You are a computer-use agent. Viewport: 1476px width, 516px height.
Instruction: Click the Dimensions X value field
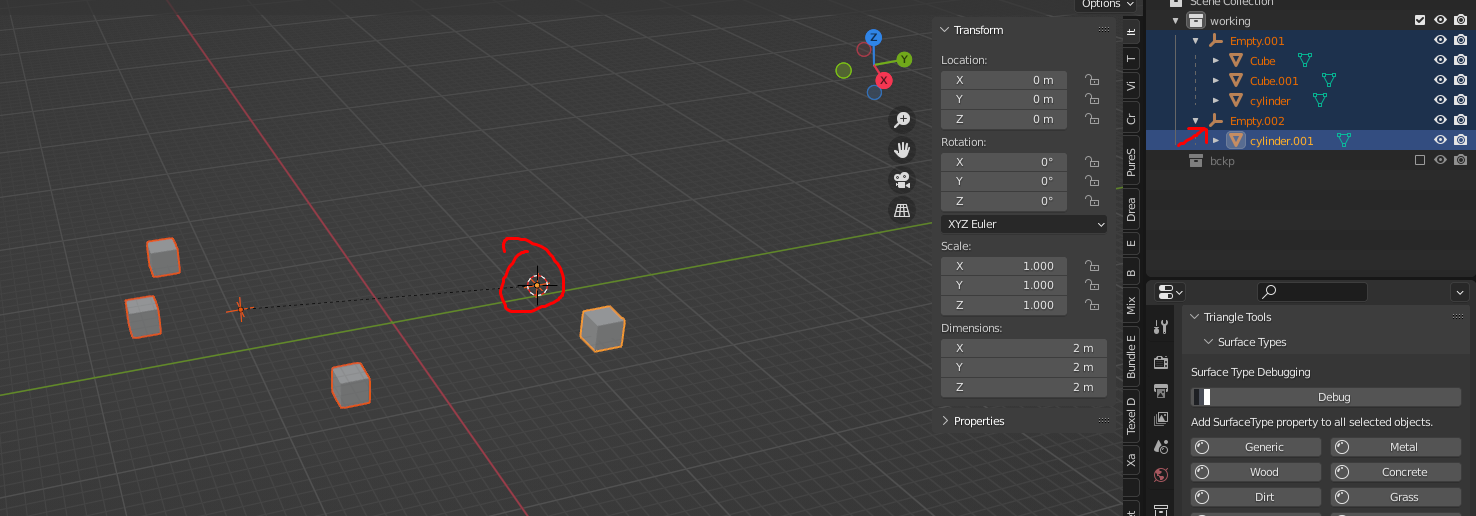point(1025,348)
